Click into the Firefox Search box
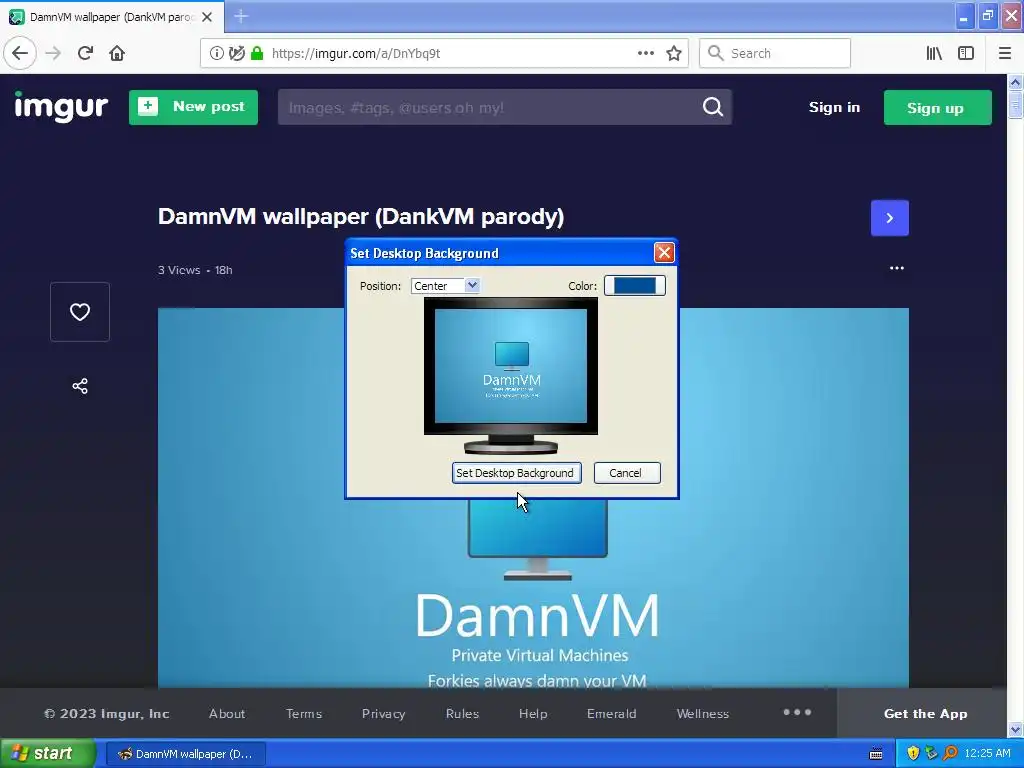The image size is (1024, 768). (x=775, y=53)
